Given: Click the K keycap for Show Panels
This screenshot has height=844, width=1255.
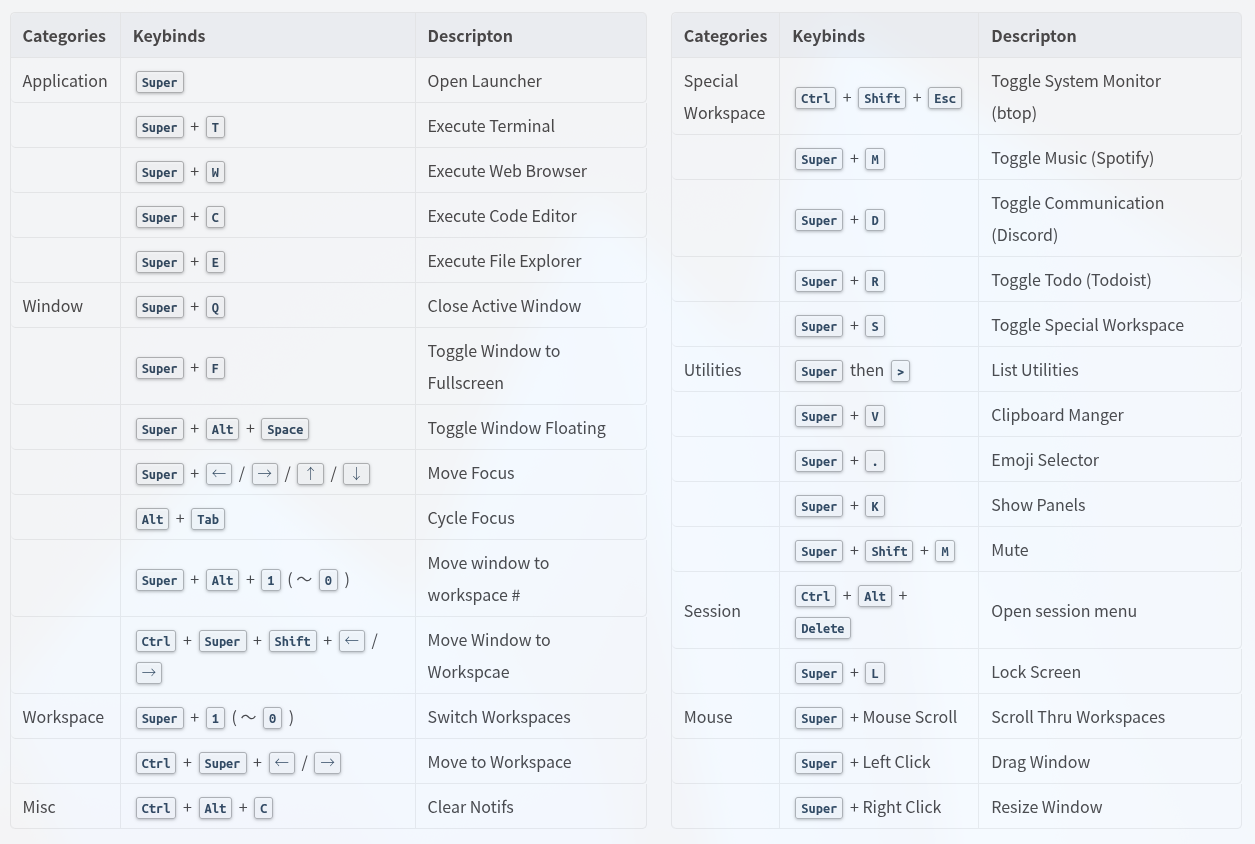Looking at the screenshot, I should pyautogui.click(x=875, y=506).
